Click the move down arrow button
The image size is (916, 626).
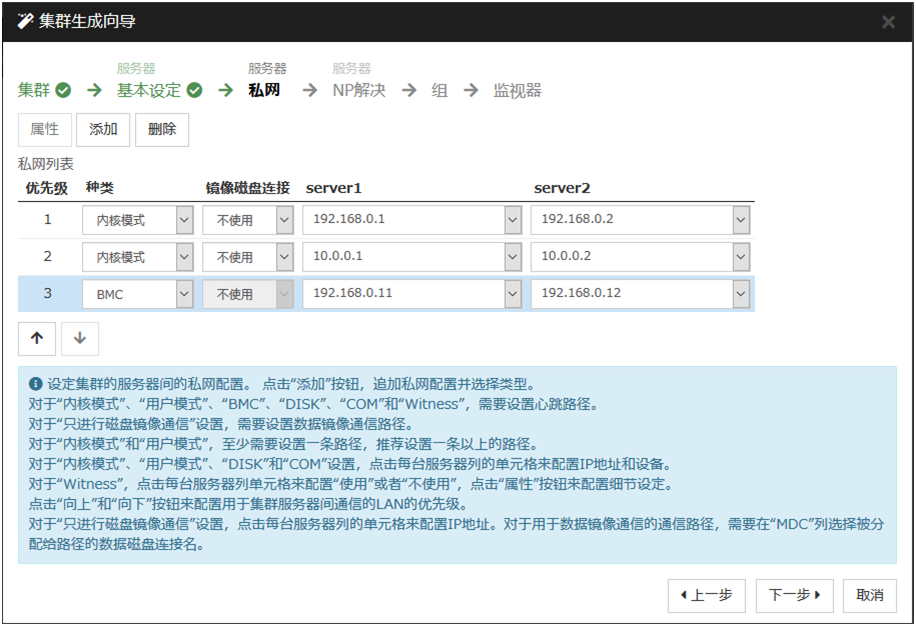click(80, 339)
